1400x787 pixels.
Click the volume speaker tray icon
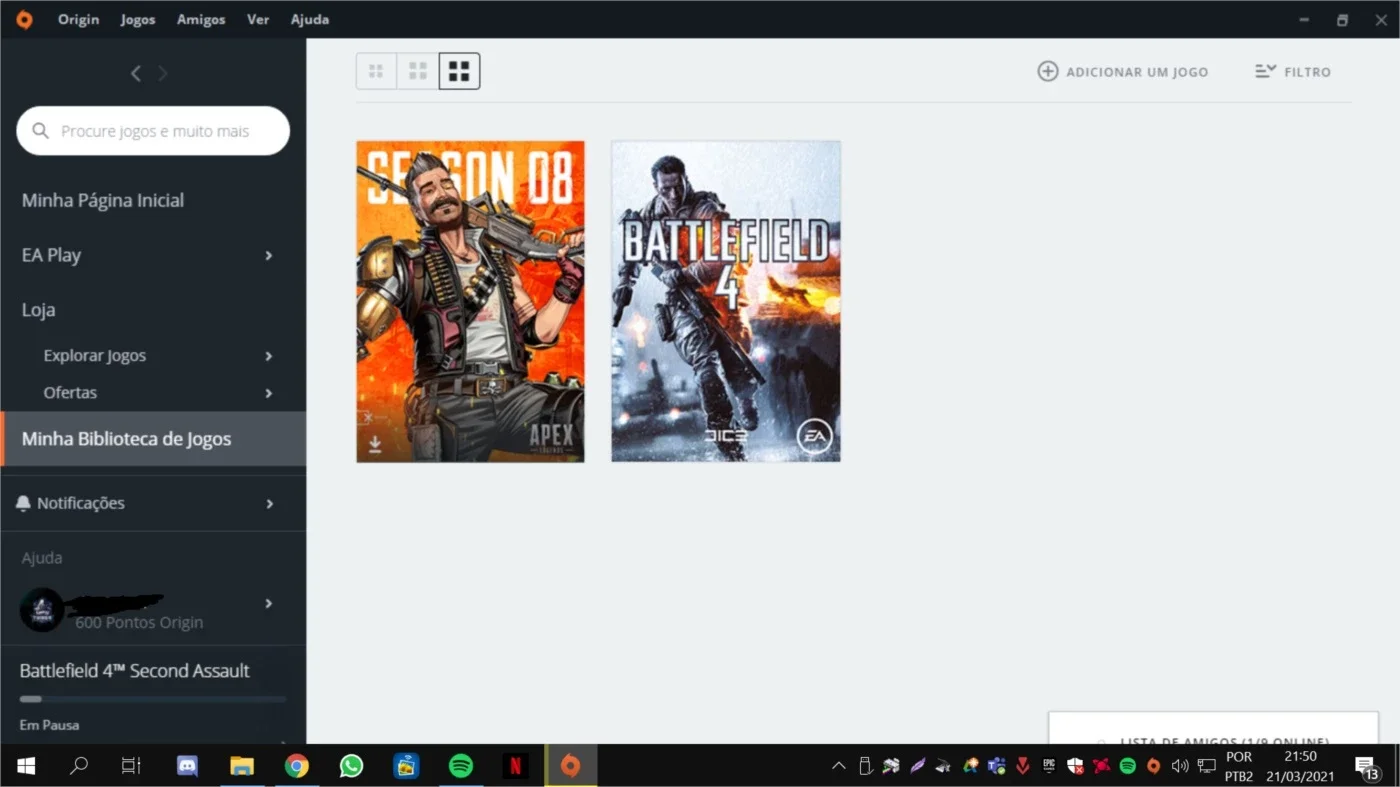1180,766
